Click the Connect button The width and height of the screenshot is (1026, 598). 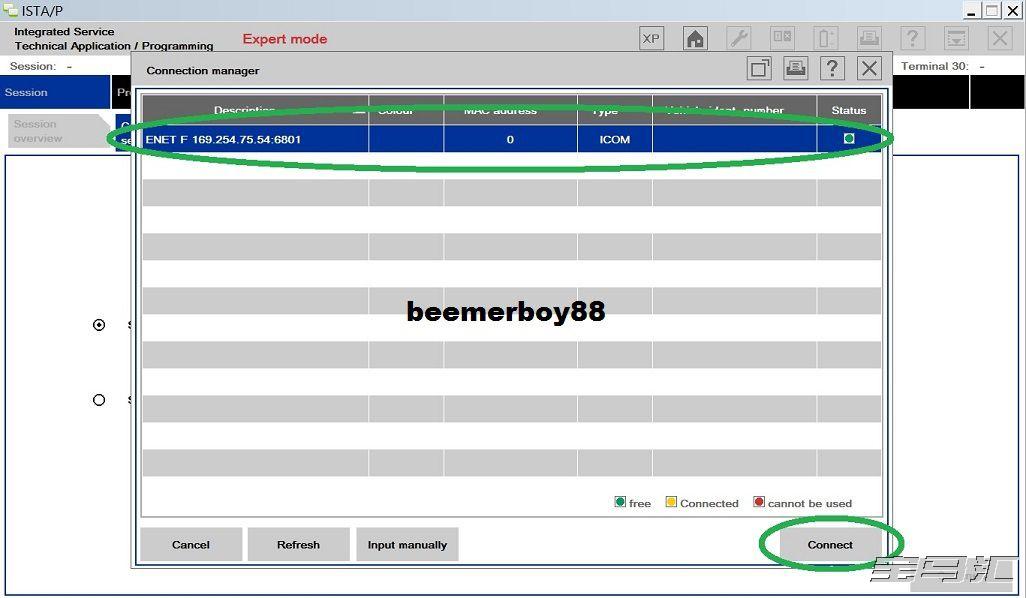click(x=830, y=544)
